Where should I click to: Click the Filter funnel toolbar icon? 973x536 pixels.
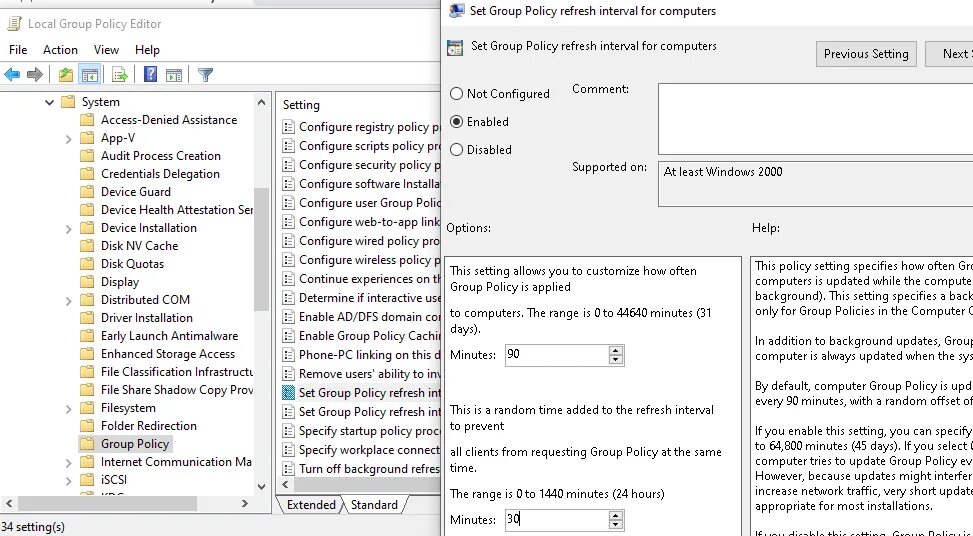(x=205, y=75)
